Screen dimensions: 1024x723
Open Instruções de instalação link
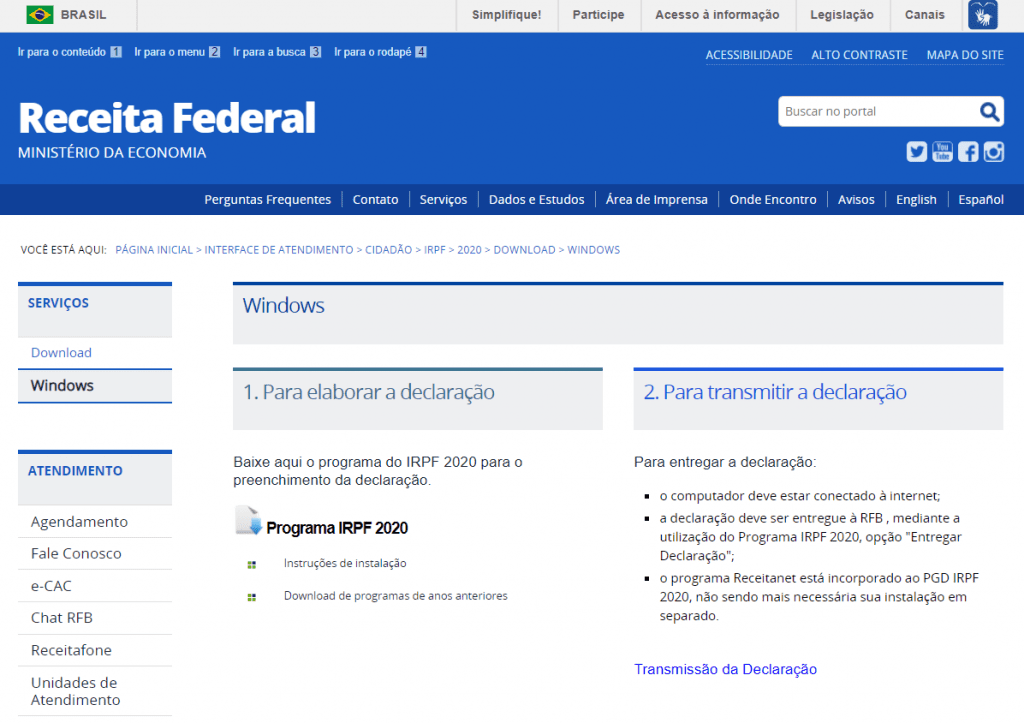click(345, 564)
